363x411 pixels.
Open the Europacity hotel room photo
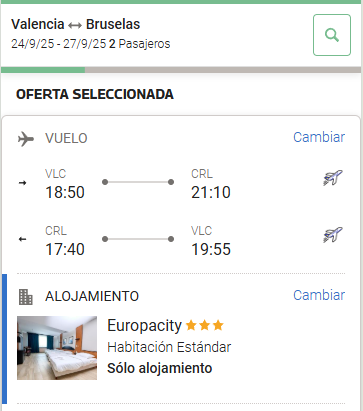click(x=57, y=348)
